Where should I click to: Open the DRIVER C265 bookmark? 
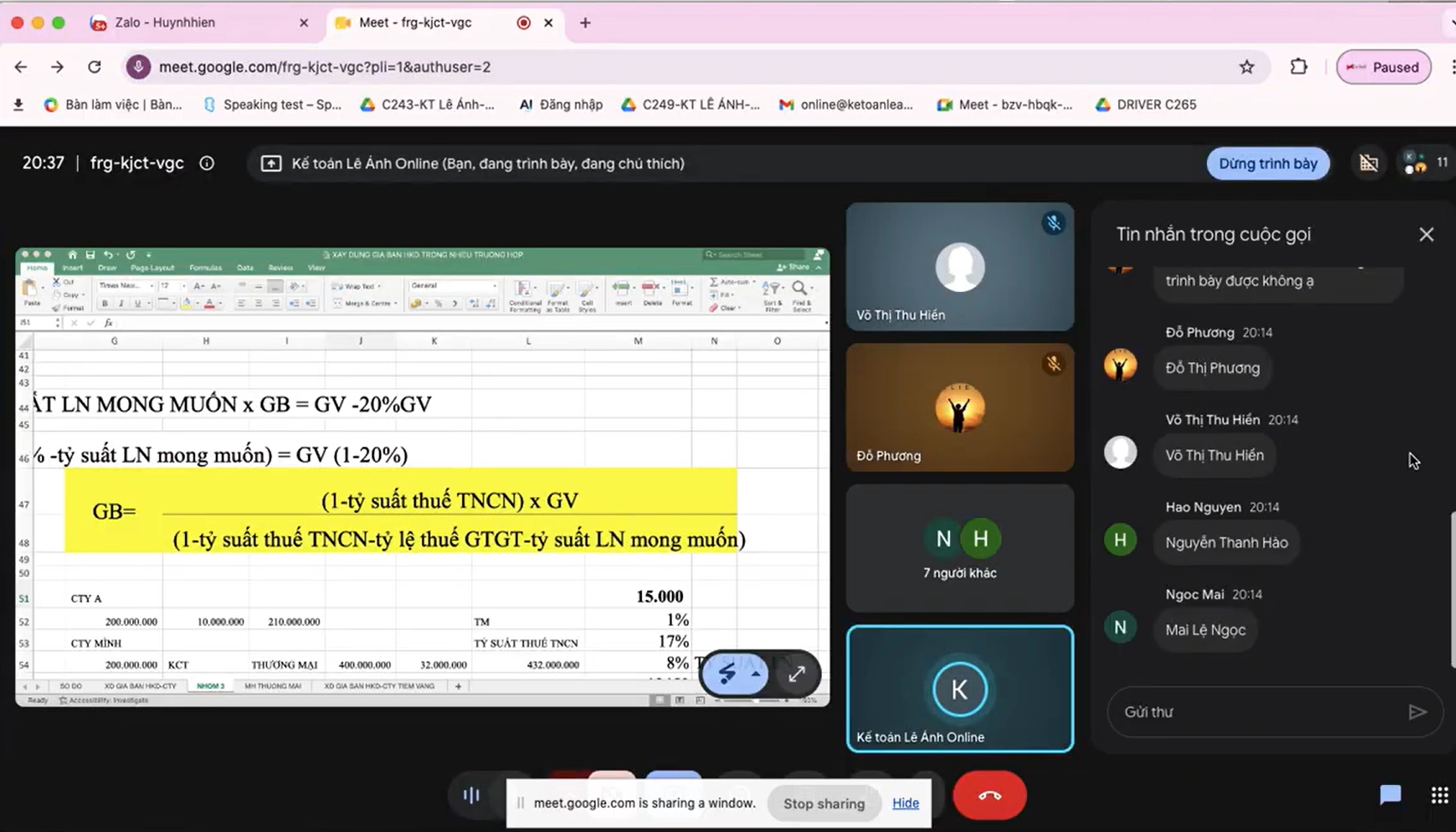tap(1146, 104)
